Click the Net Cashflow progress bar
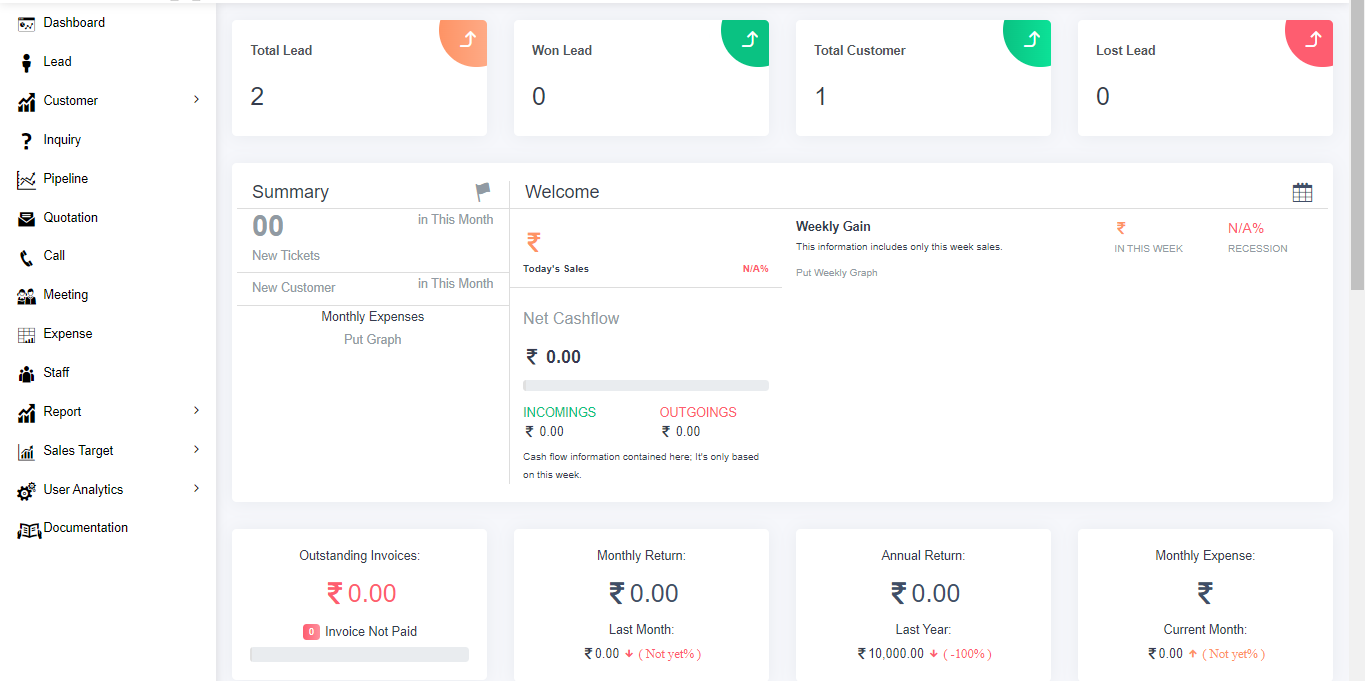 [645, 385]
